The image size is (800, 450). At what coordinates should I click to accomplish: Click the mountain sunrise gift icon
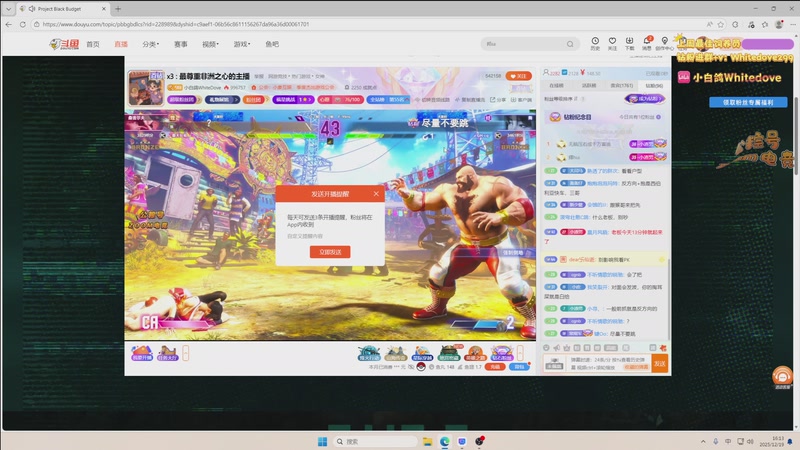pos(395,353)
